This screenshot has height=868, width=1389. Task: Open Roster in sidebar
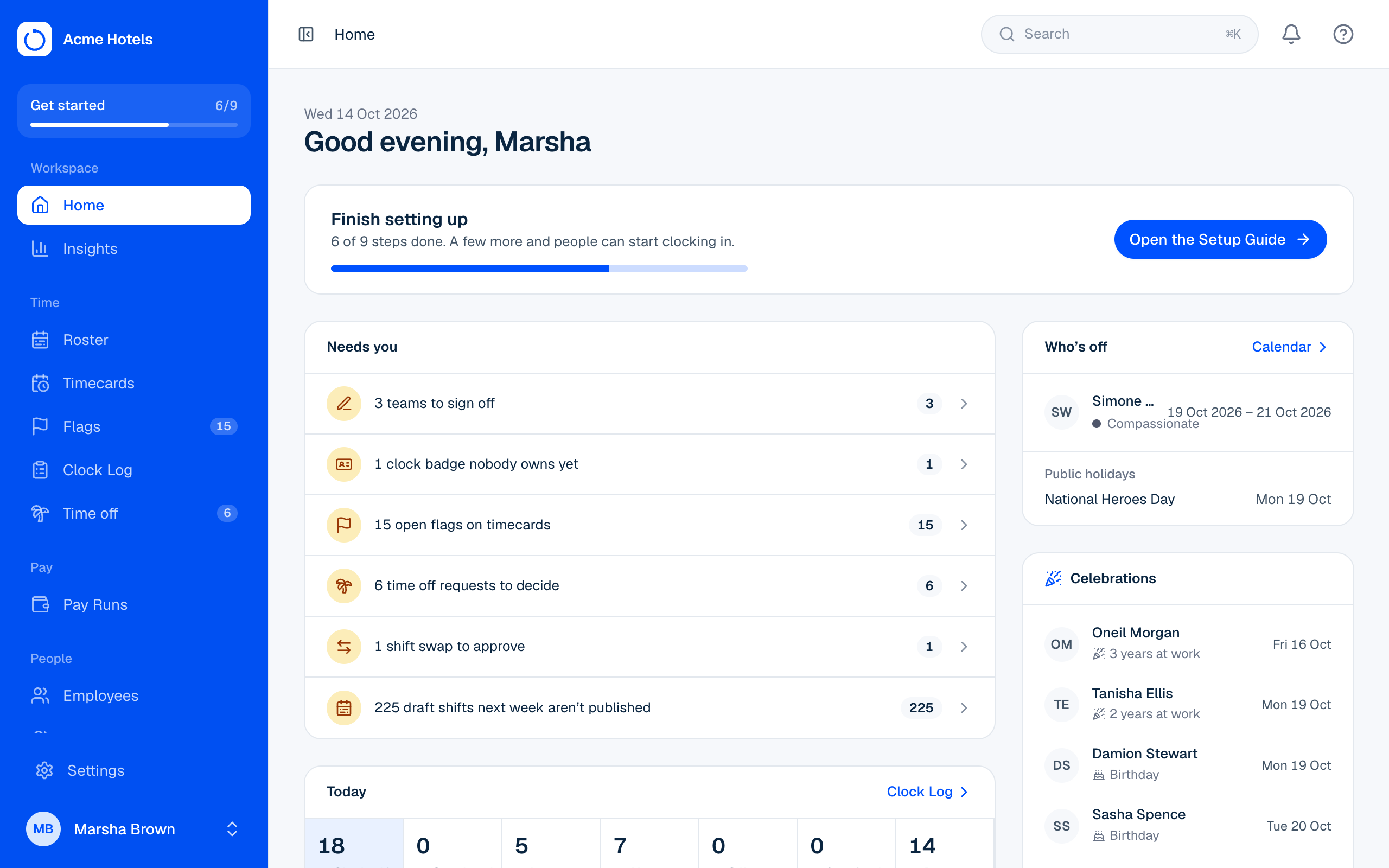(133, 340)
